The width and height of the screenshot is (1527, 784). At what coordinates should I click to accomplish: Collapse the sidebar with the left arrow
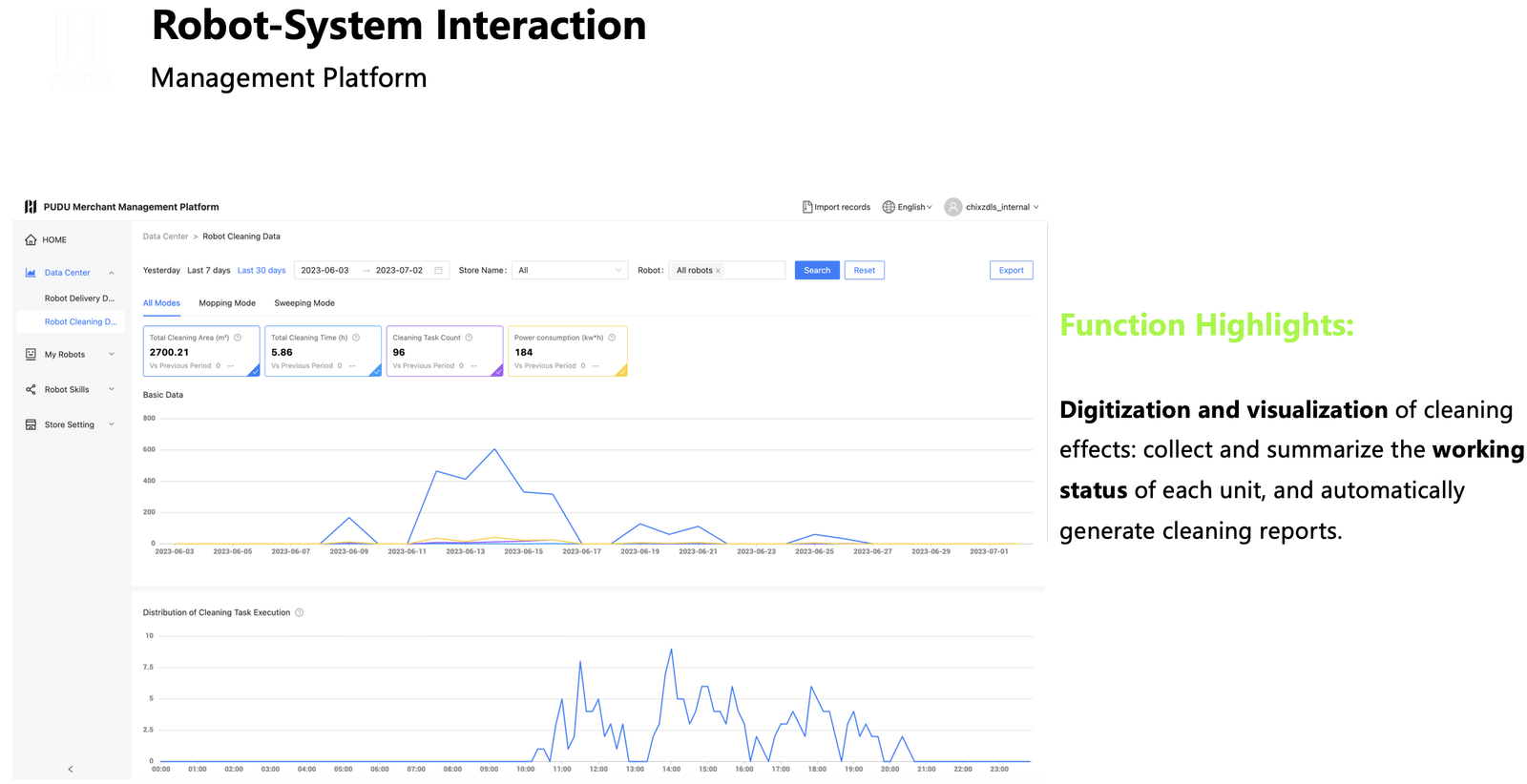click(x=71, y=769)
